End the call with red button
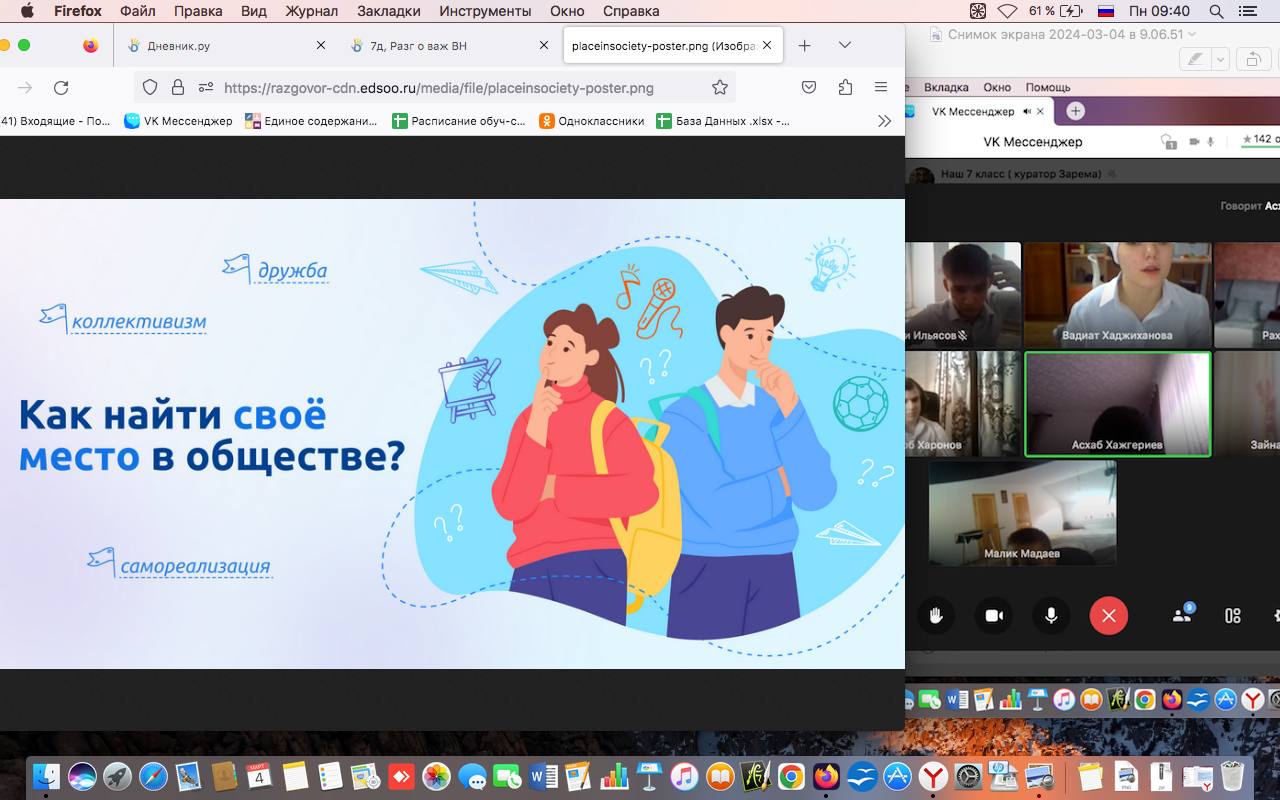Screen dimensions: 1280x800 coord(1108,616)
